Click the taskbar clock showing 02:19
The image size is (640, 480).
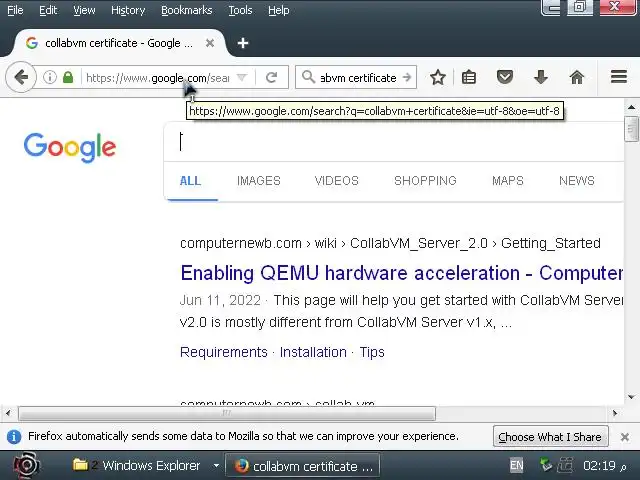coord(604,465)
